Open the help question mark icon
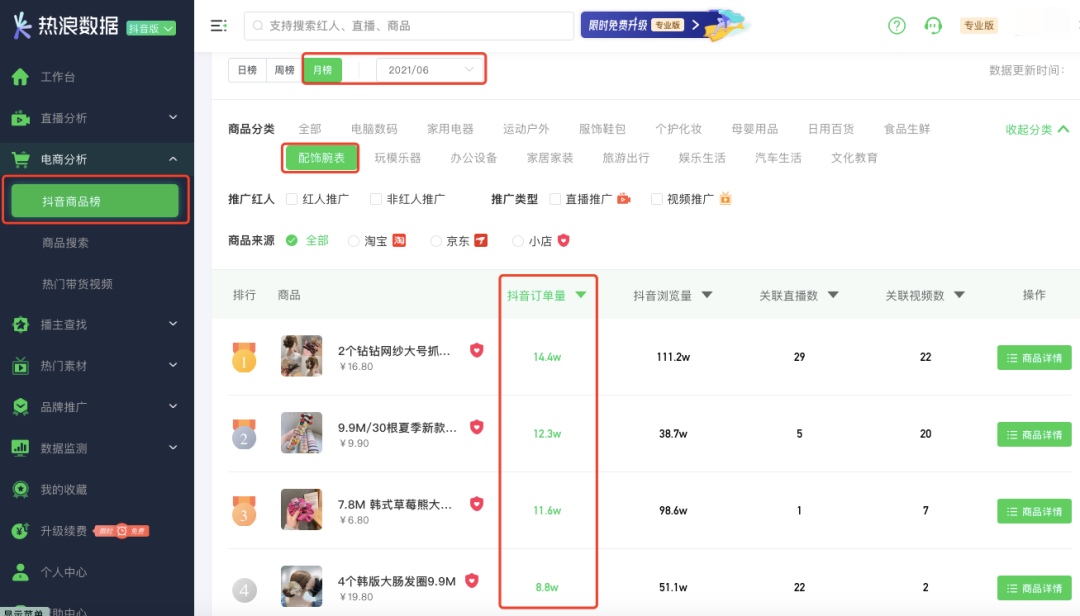 (896, 25)
